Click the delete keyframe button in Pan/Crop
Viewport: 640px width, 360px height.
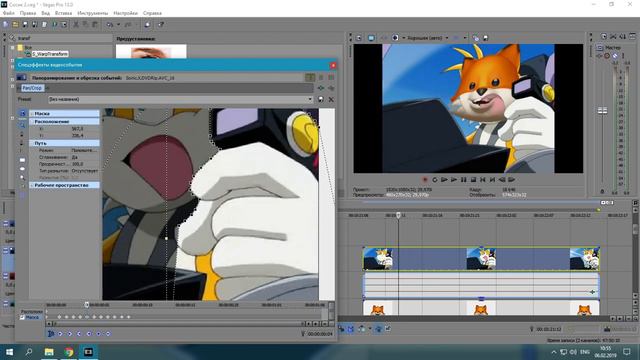108,333
